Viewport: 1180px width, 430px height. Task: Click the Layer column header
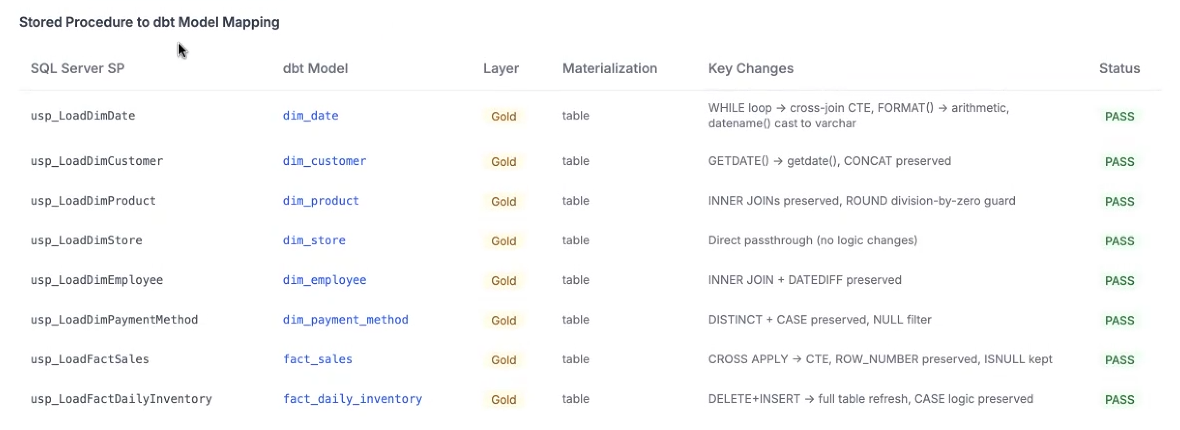(501, 68)
